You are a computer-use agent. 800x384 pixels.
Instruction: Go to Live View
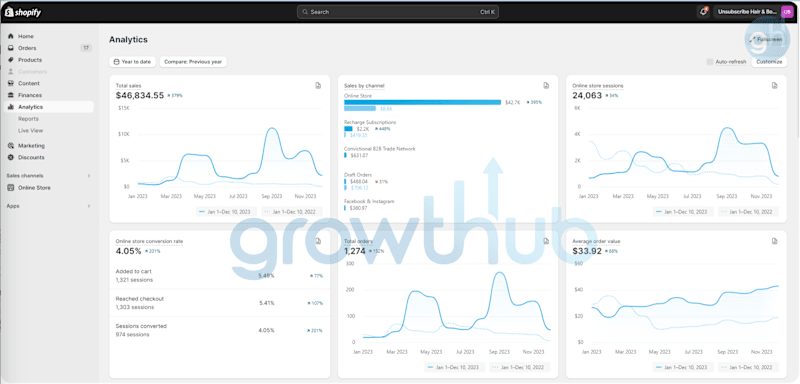(x=30, y=131)
